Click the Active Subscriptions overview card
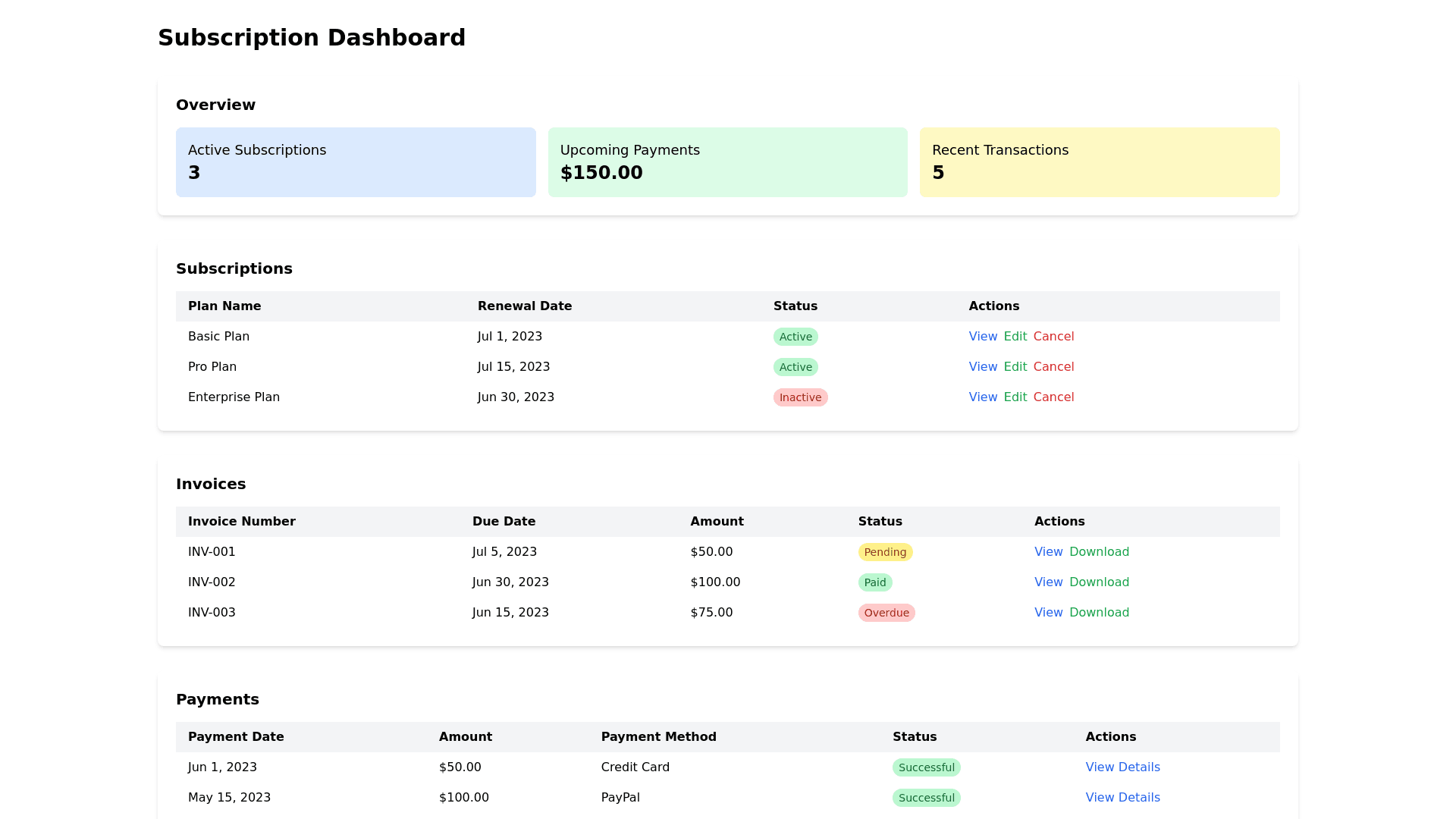 coord(356,162)
